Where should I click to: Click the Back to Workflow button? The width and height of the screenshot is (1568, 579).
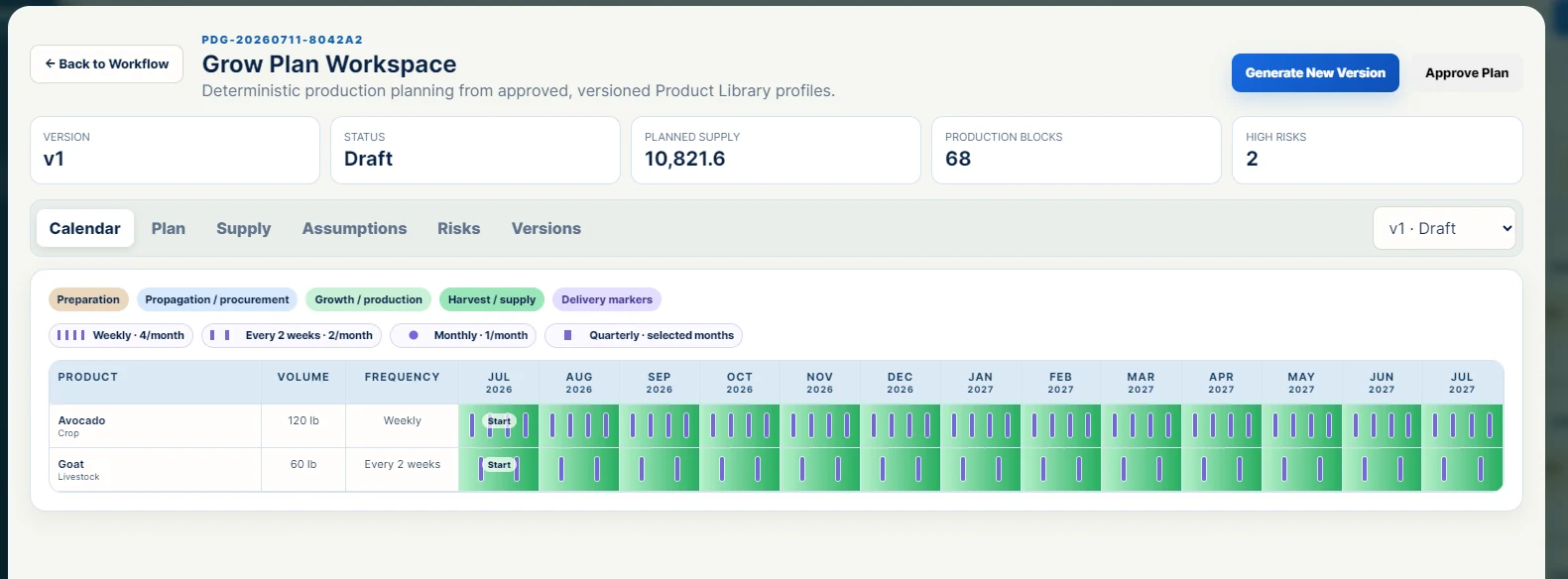(x=107, y=63)
